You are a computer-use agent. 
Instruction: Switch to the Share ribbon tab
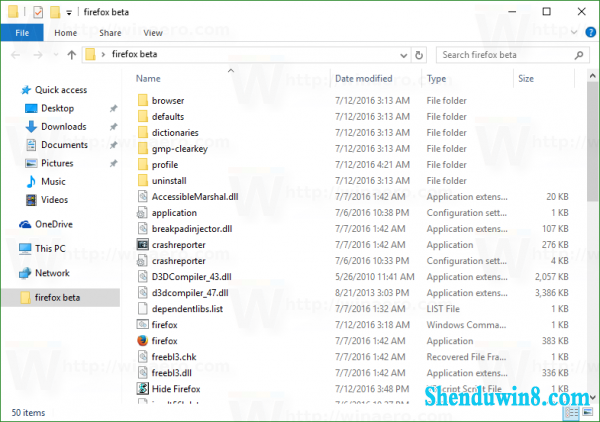110,33
